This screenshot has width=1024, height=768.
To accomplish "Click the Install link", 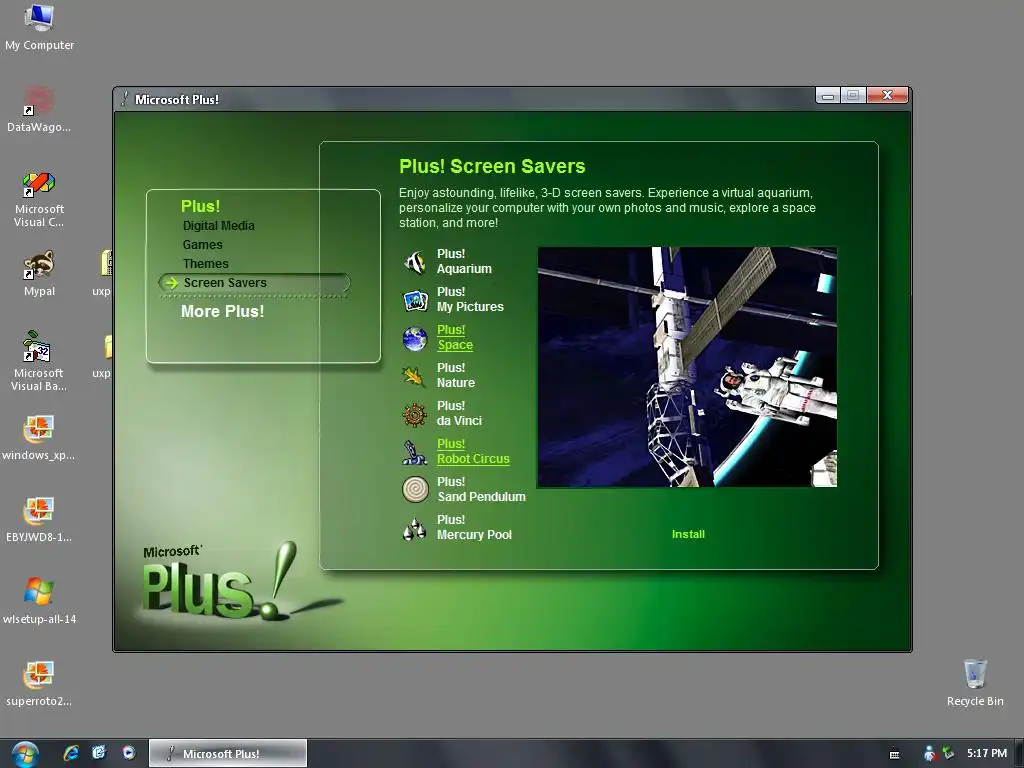I will coord(688,534).
